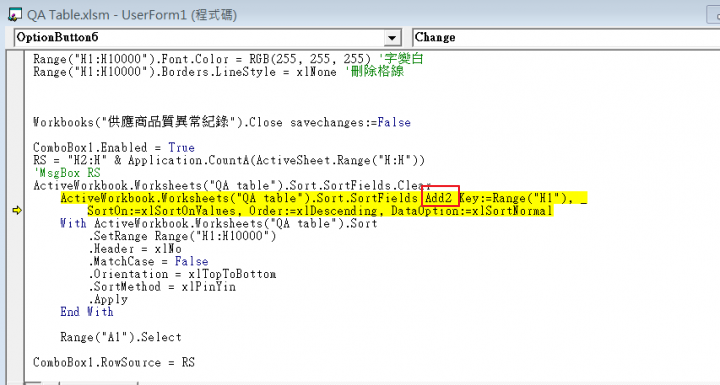Click the ComboBox1.RowSource = RS line
720x385 pixels.
coord(114,362)
